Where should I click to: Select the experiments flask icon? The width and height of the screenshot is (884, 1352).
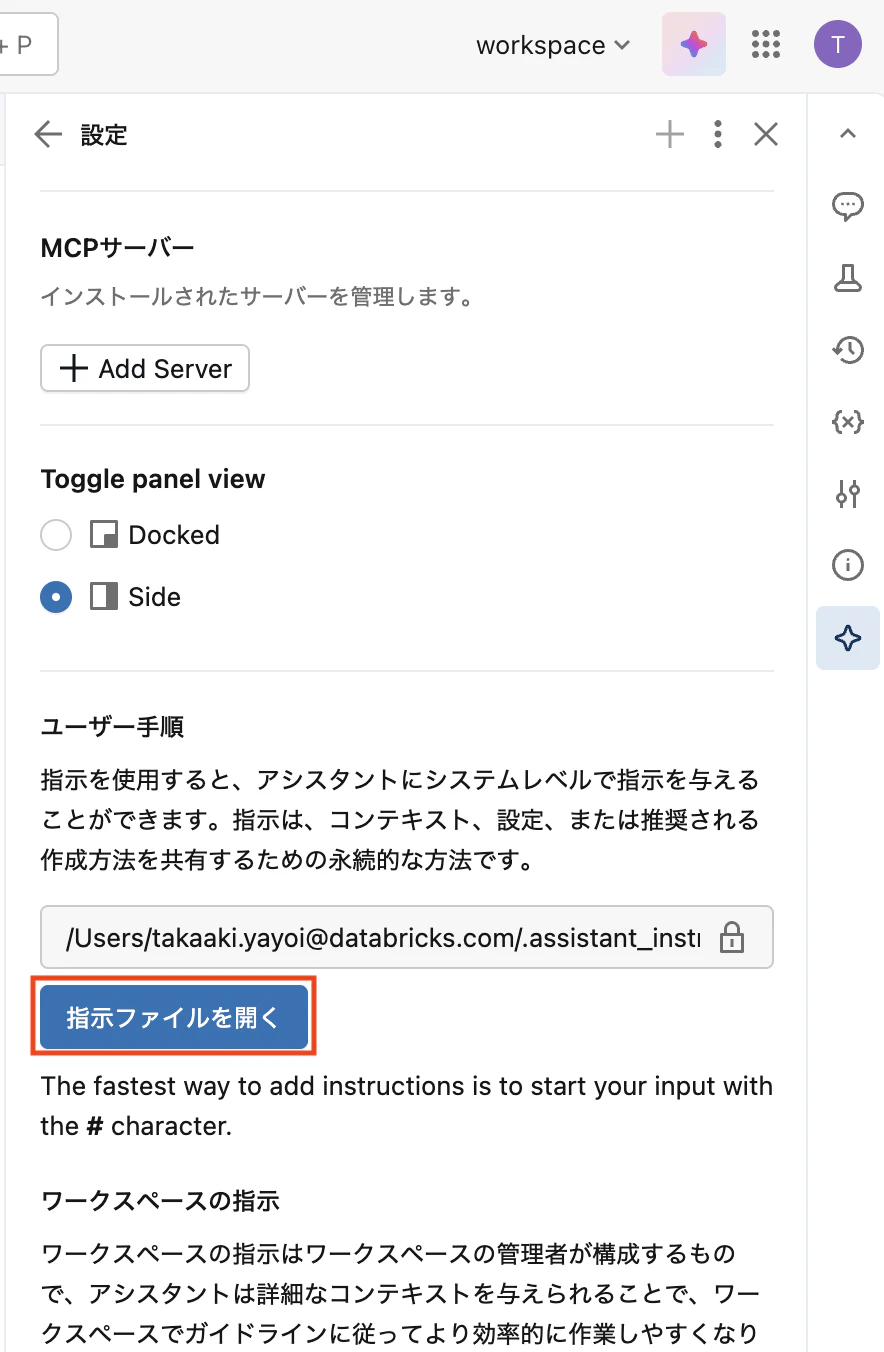[x=847, y=278]
